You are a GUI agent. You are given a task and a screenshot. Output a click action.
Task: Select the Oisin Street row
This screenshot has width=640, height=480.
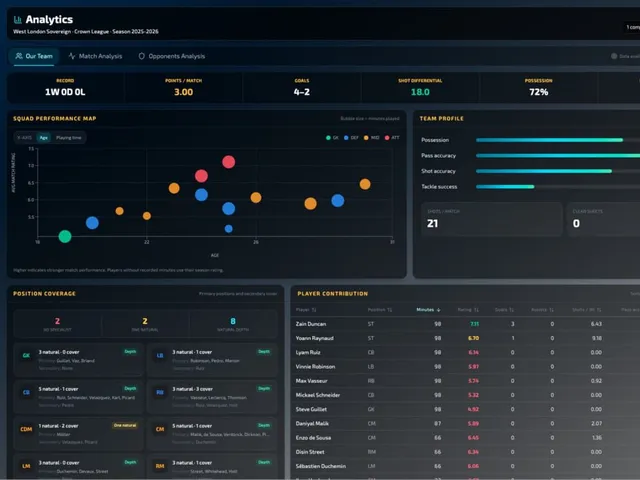click(x=465, y=452)
